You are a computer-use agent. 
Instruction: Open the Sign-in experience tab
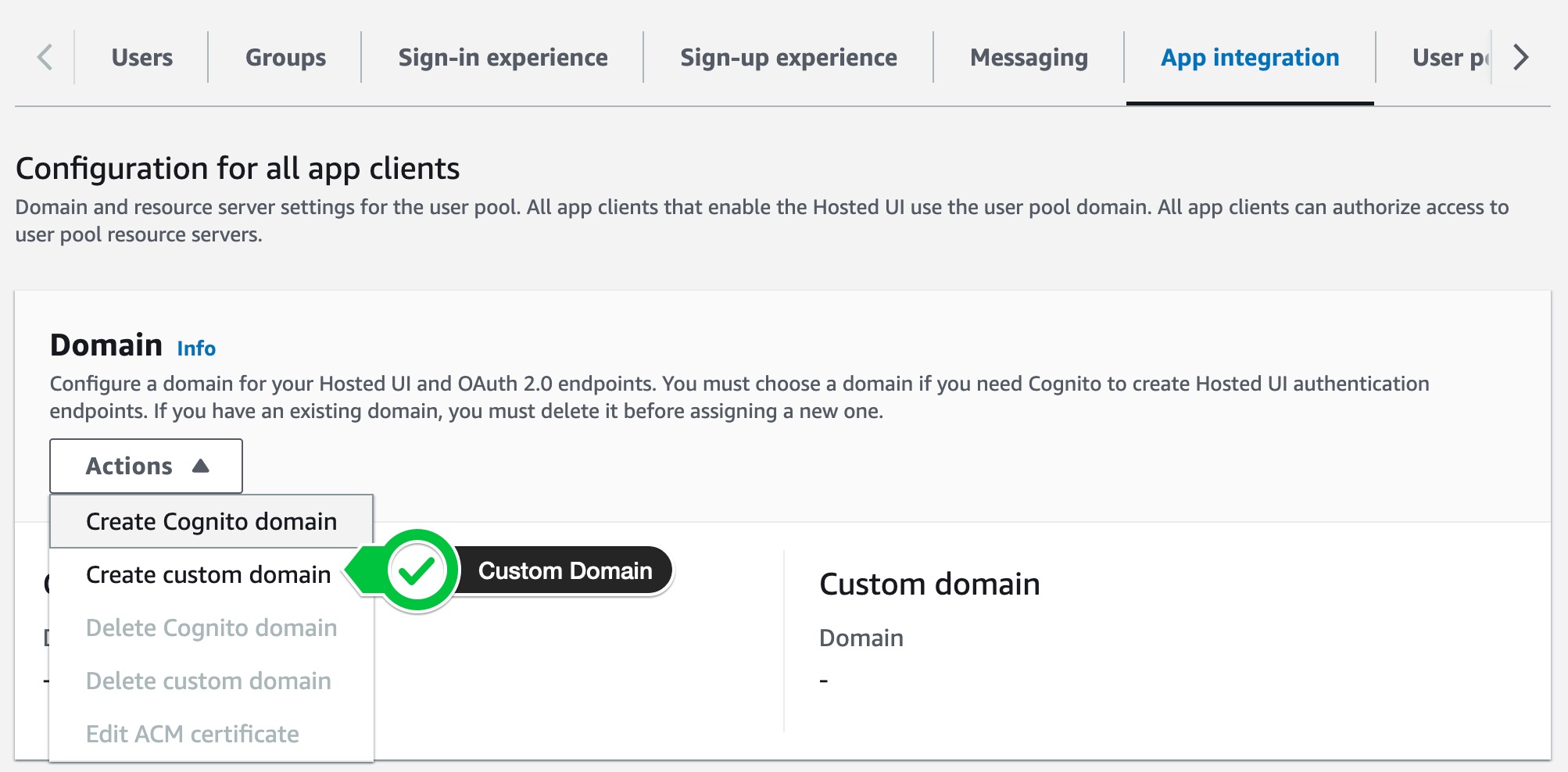(x=503, y=57)
